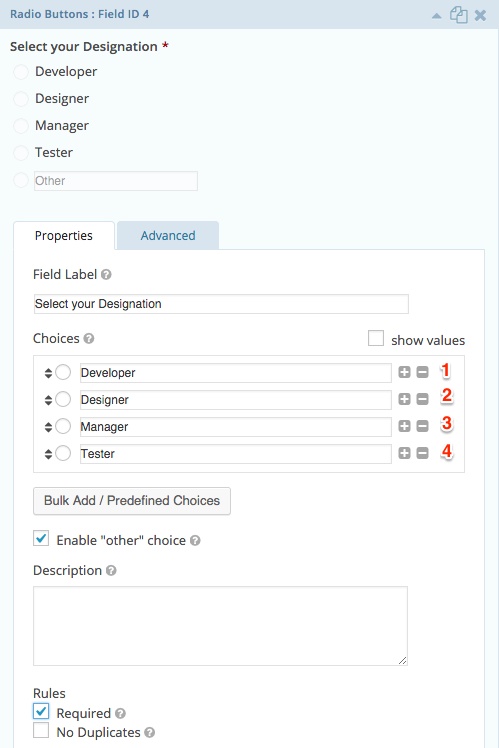Open help icon beside Description
Viewport: 499px width, 748px height.
[x=111, y=571]
